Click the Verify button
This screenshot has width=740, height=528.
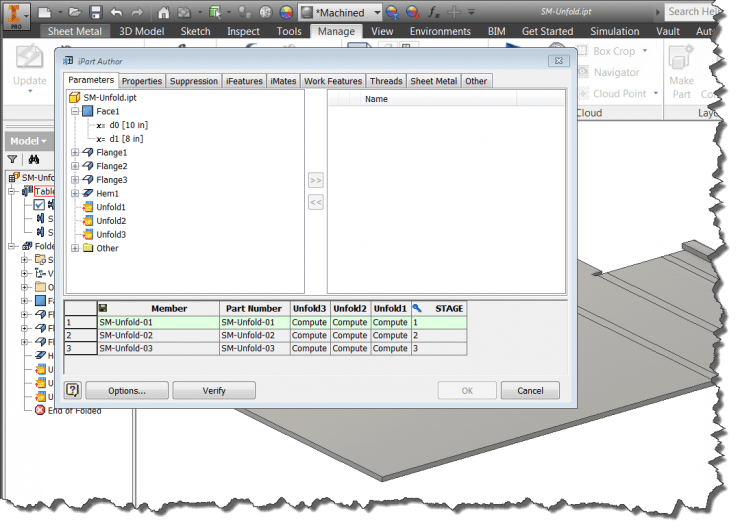pyautogui.click(x=214, y=391)
